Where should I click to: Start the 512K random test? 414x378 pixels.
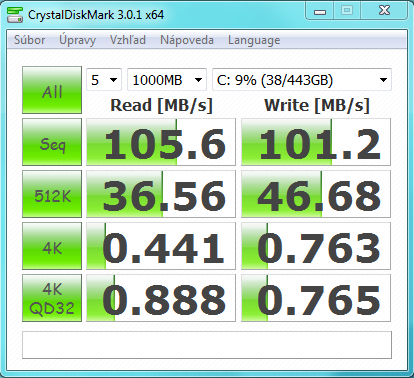(52, 194)
